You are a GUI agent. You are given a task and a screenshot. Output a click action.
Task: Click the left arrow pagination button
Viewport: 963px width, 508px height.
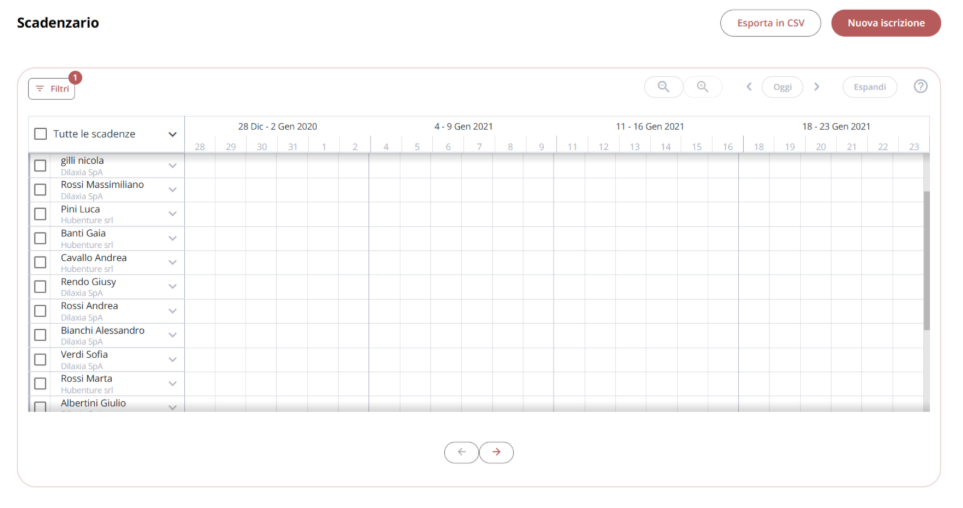461,452
